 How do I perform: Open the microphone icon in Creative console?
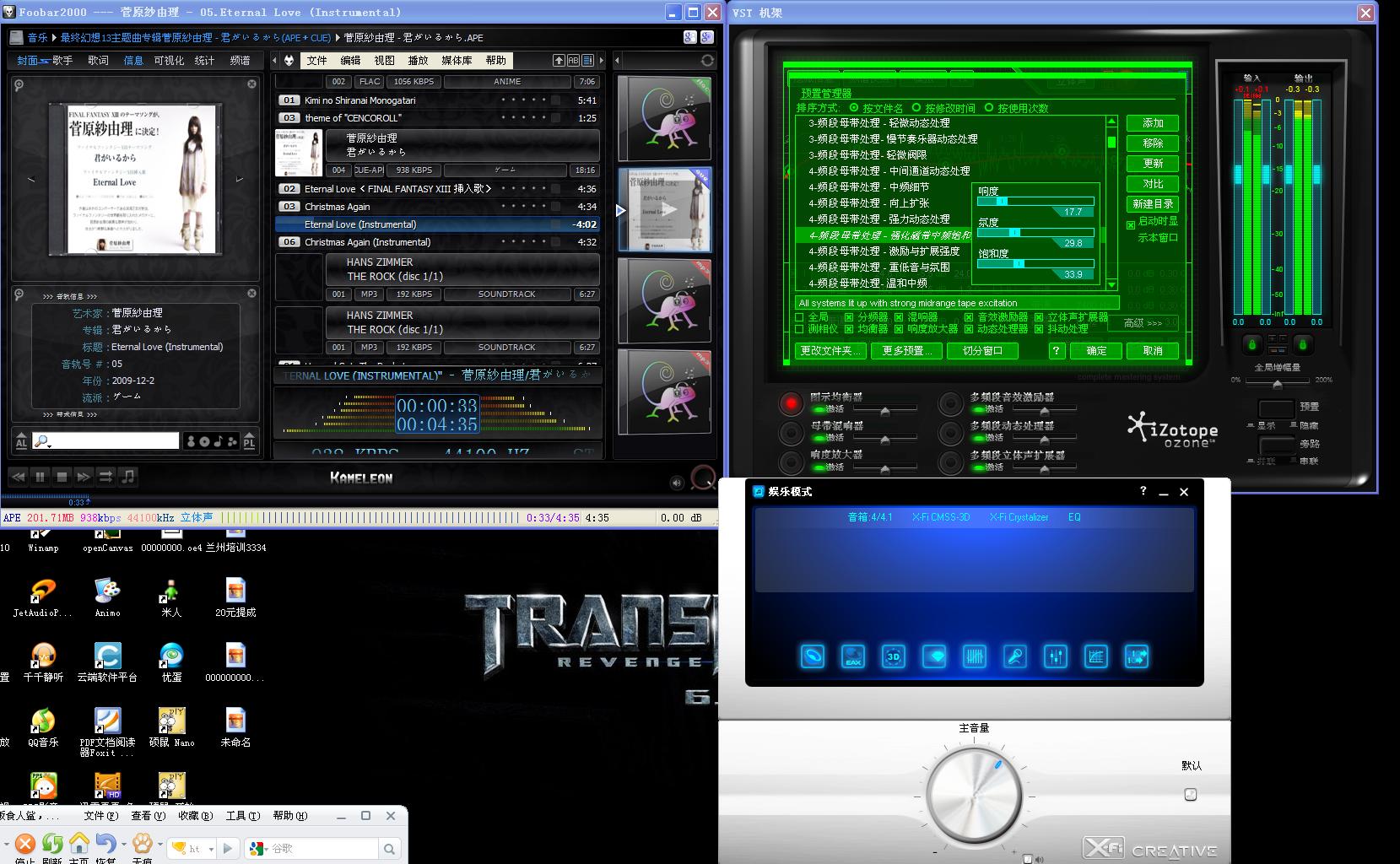(1015, 656)
